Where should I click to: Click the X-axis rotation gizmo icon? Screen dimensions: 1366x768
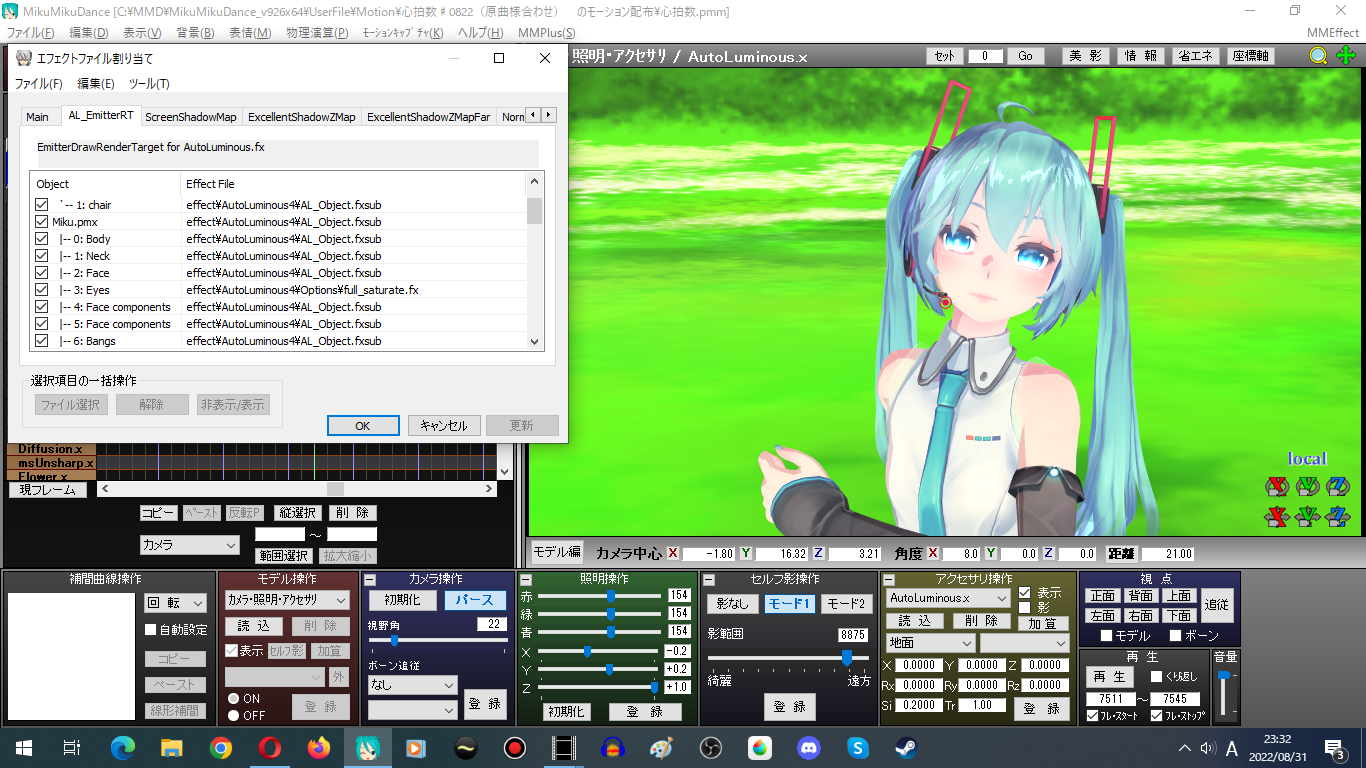pyautogui.click(x=1277, y=486)
